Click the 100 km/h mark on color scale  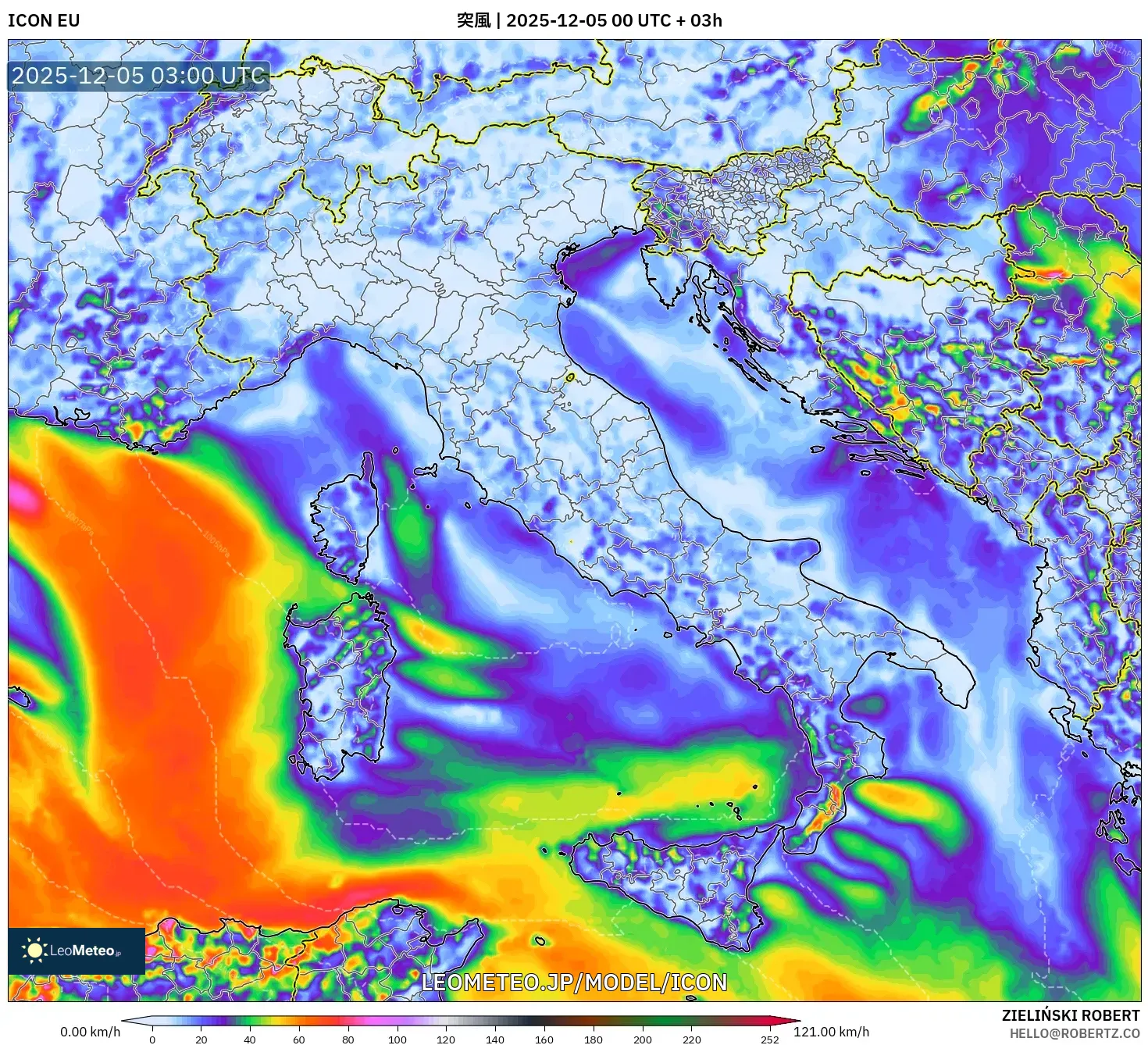pyautogui.click(x=398, y=1021)
